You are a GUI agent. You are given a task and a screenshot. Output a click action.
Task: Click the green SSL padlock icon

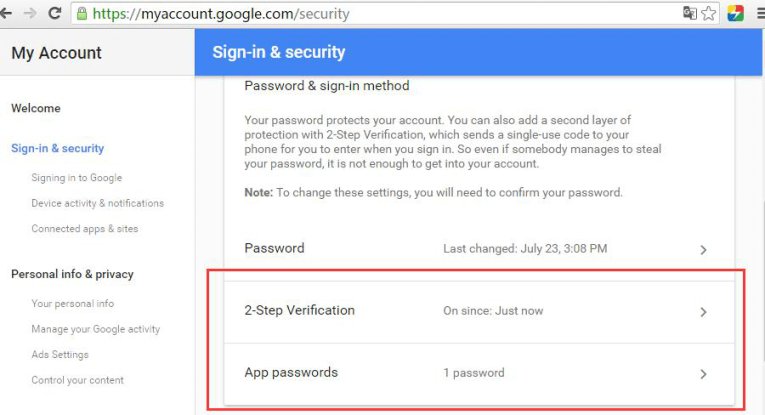(x=81, y=14)
